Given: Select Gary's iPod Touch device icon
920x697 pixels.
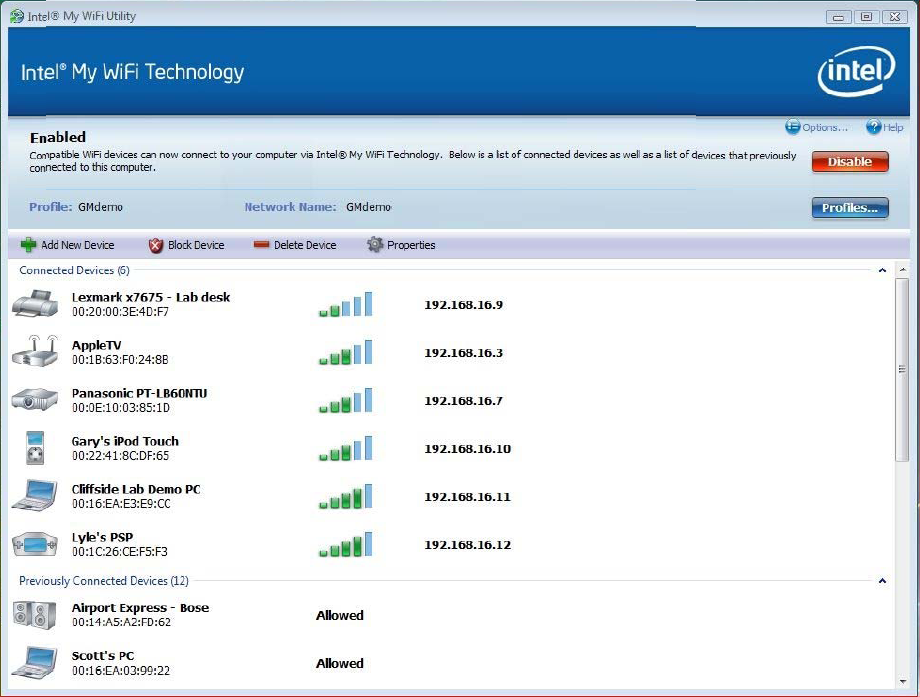Looking at the screenshot, I should (x=35, y=448).
